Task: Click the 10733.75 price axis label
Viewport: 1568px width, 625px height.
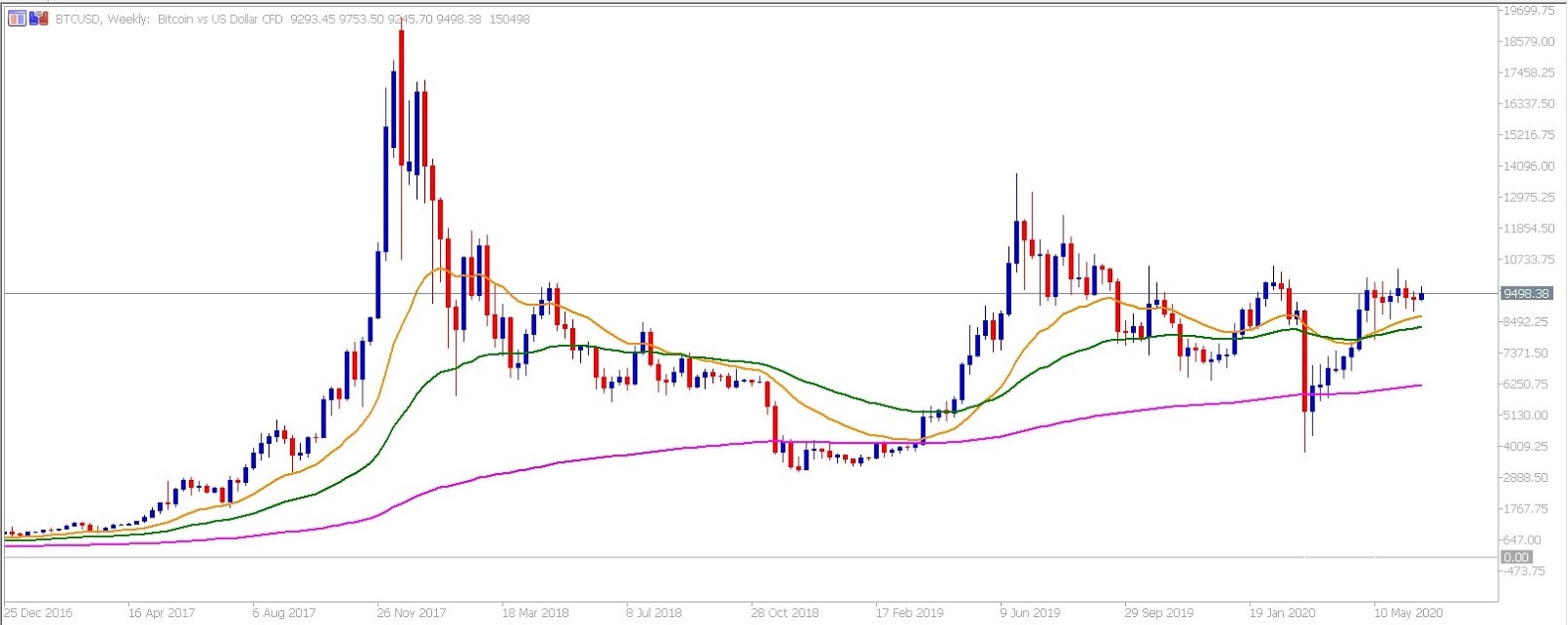Action: pos(1528,260)
